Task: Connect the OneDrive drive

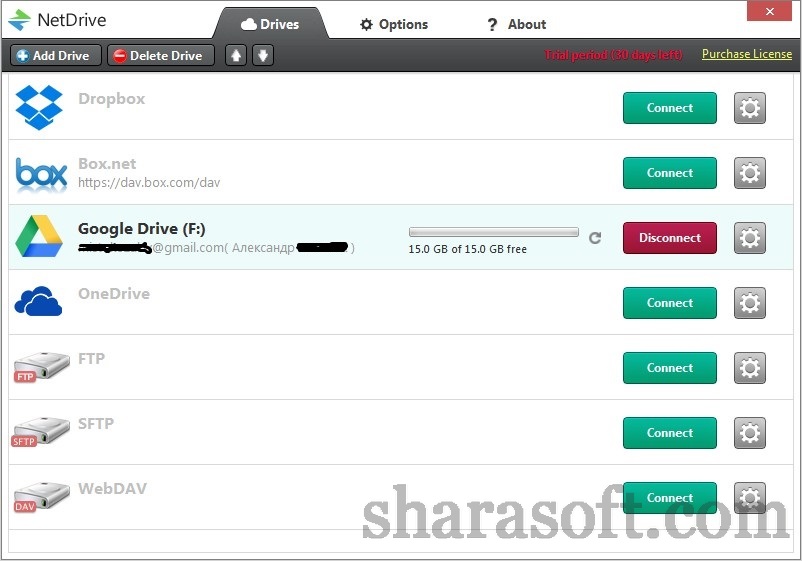Action: (x=670, y=303)
